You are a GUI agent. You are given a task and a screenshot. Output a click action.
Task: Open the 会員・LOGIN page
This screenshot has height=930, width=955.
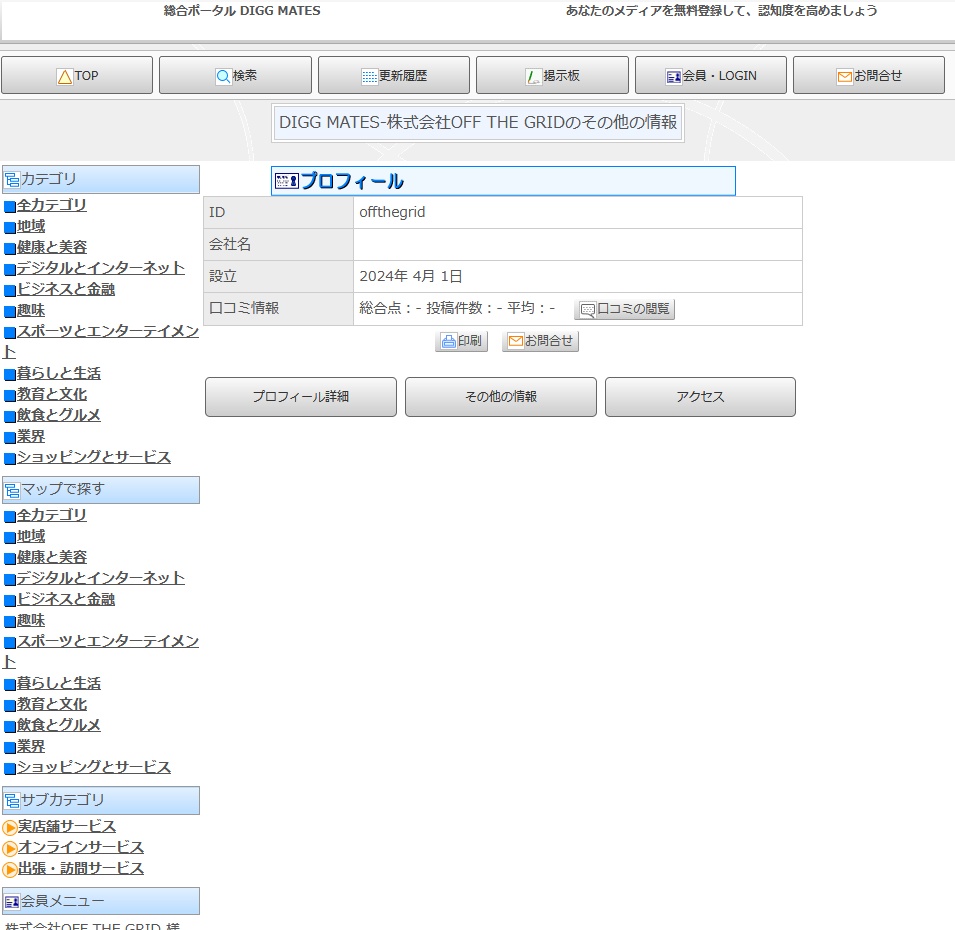[x=711, y=76]
